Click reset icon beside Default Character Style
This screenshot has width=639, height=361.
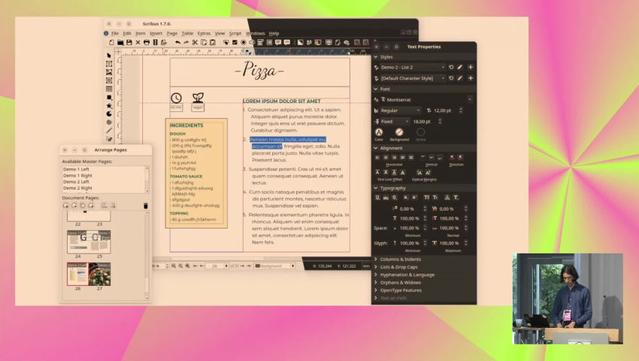[x=451, y=78]
